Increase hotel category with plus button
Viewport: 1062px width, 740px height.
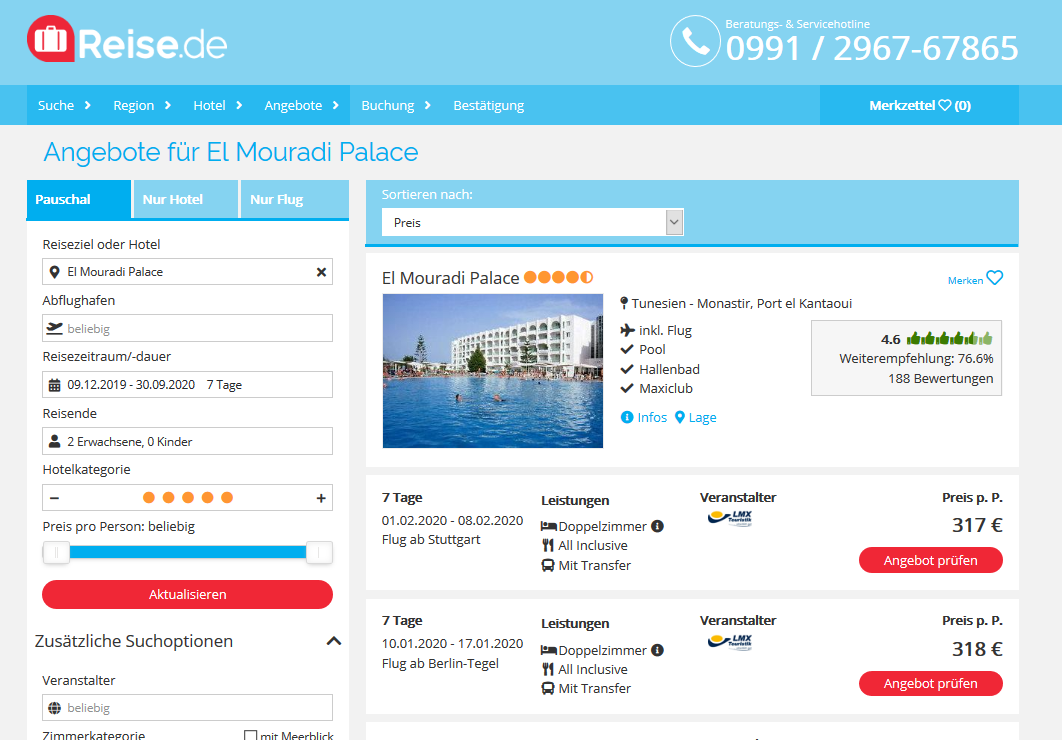(321, 498)
